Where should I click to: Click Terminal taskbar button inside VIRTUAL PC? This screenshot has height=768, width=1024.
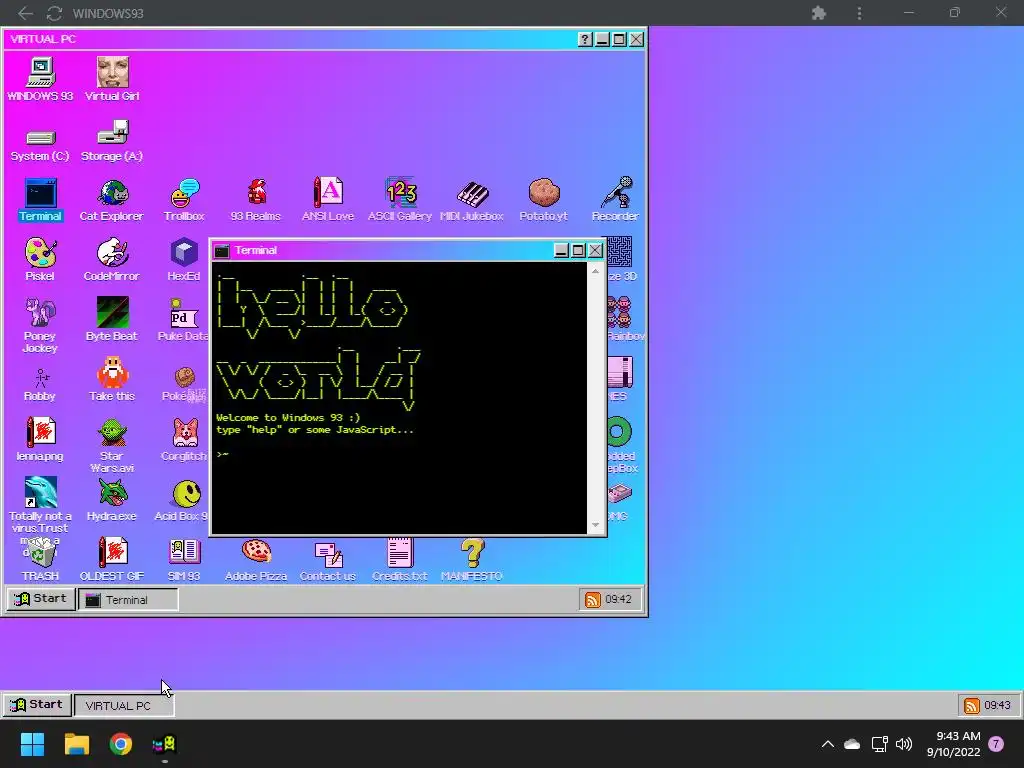(128, 600)
